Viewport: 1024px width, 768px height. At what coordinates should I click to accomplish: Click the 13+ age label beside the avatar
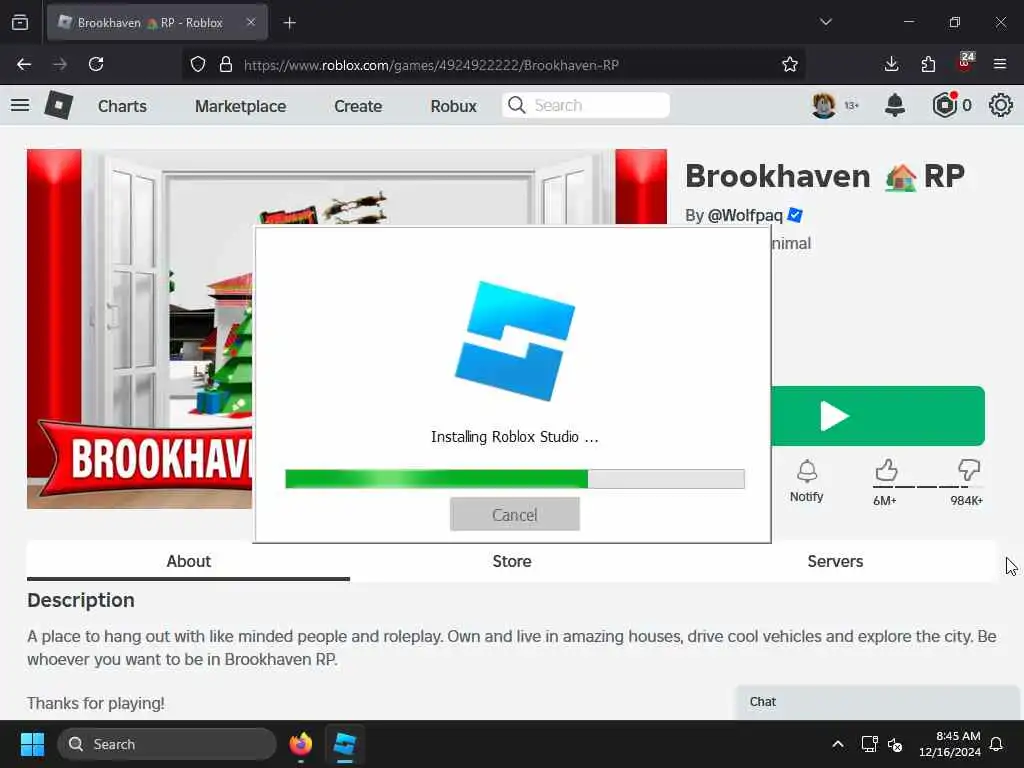[x=851, y=106]
